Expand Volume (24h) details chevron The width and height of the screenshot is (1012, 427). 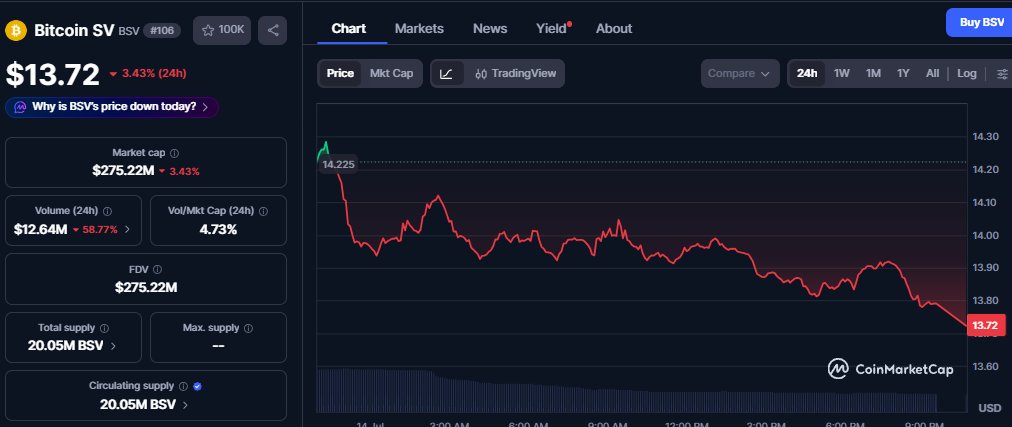pos(127,229)
